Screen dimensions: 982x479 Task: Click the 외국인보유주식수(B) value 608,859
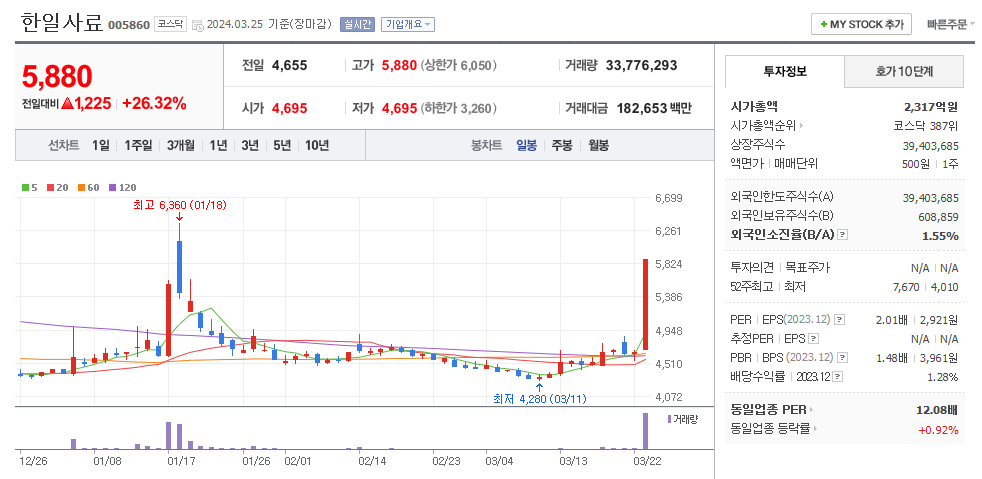938,217
